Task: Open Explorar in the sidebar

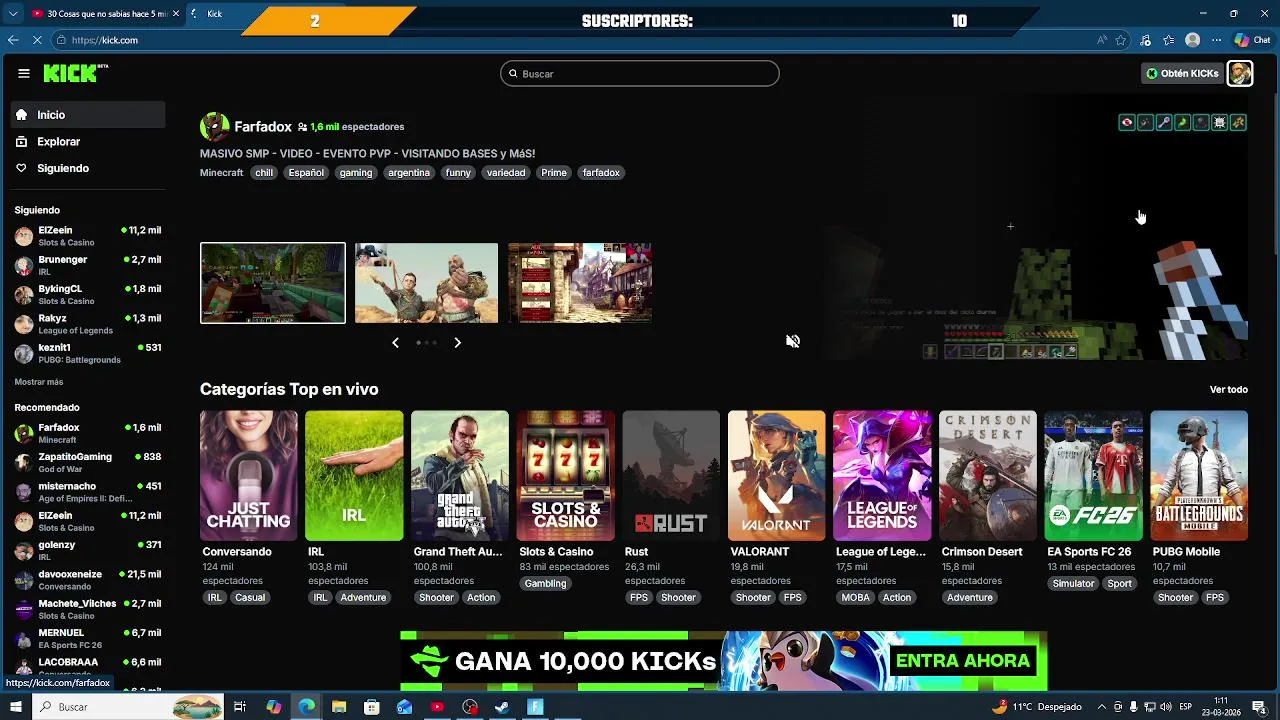Action: 88,142
